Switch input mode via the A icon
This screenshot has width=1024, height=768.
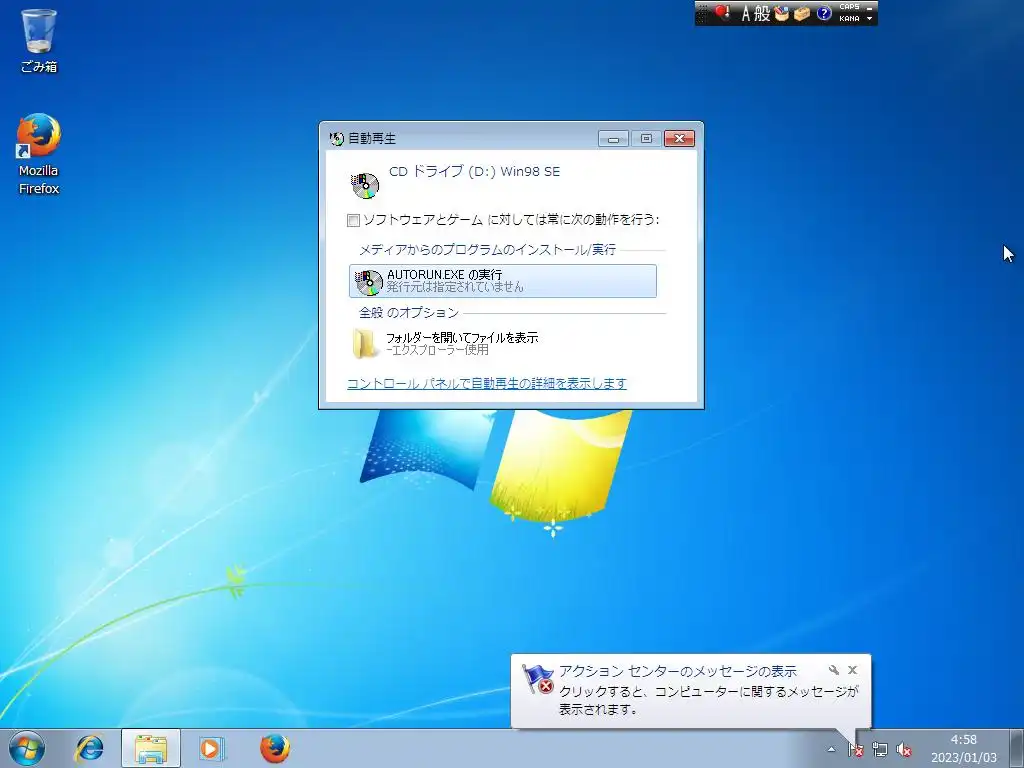click(745, 13)
